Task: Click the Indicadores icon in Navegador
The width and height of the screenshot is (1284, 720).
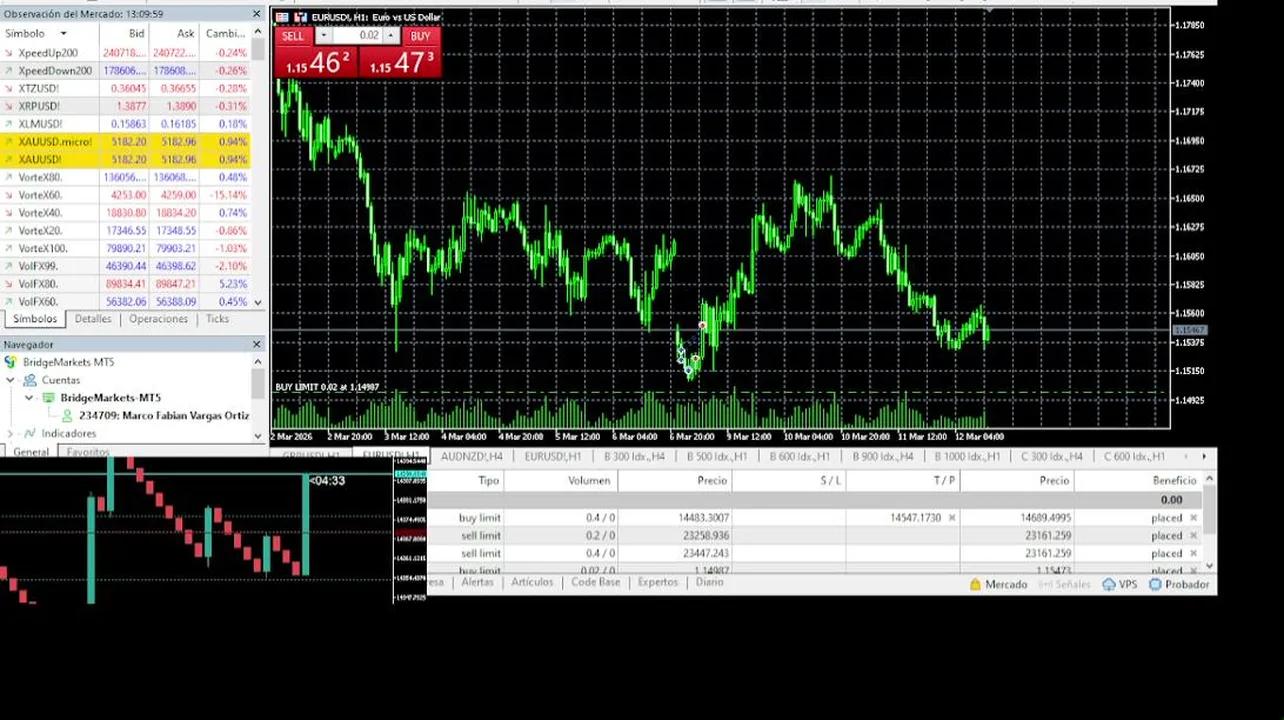Action: pos(30,434)
